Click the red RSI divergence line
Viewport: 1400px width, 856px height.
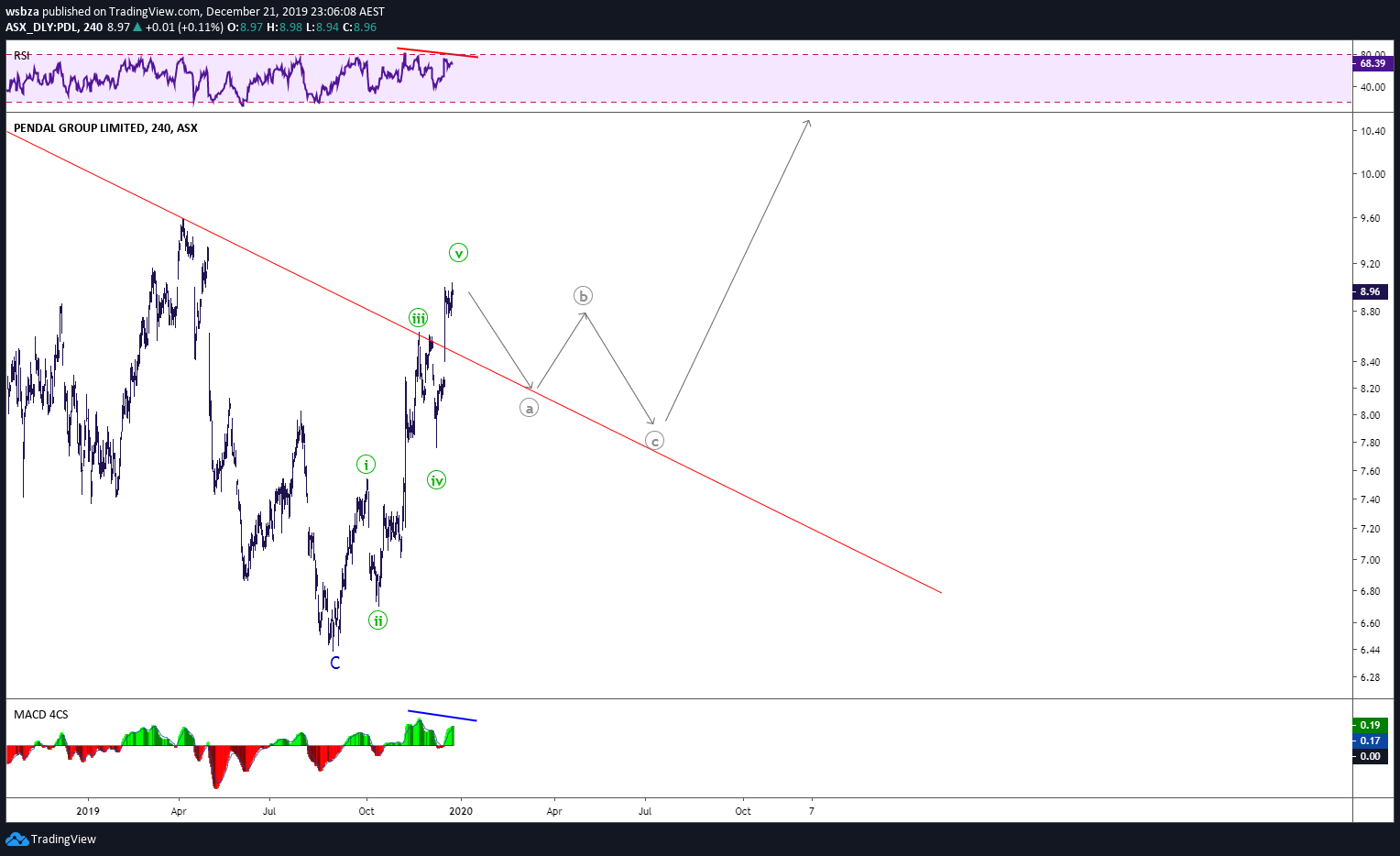click(437, 52)
